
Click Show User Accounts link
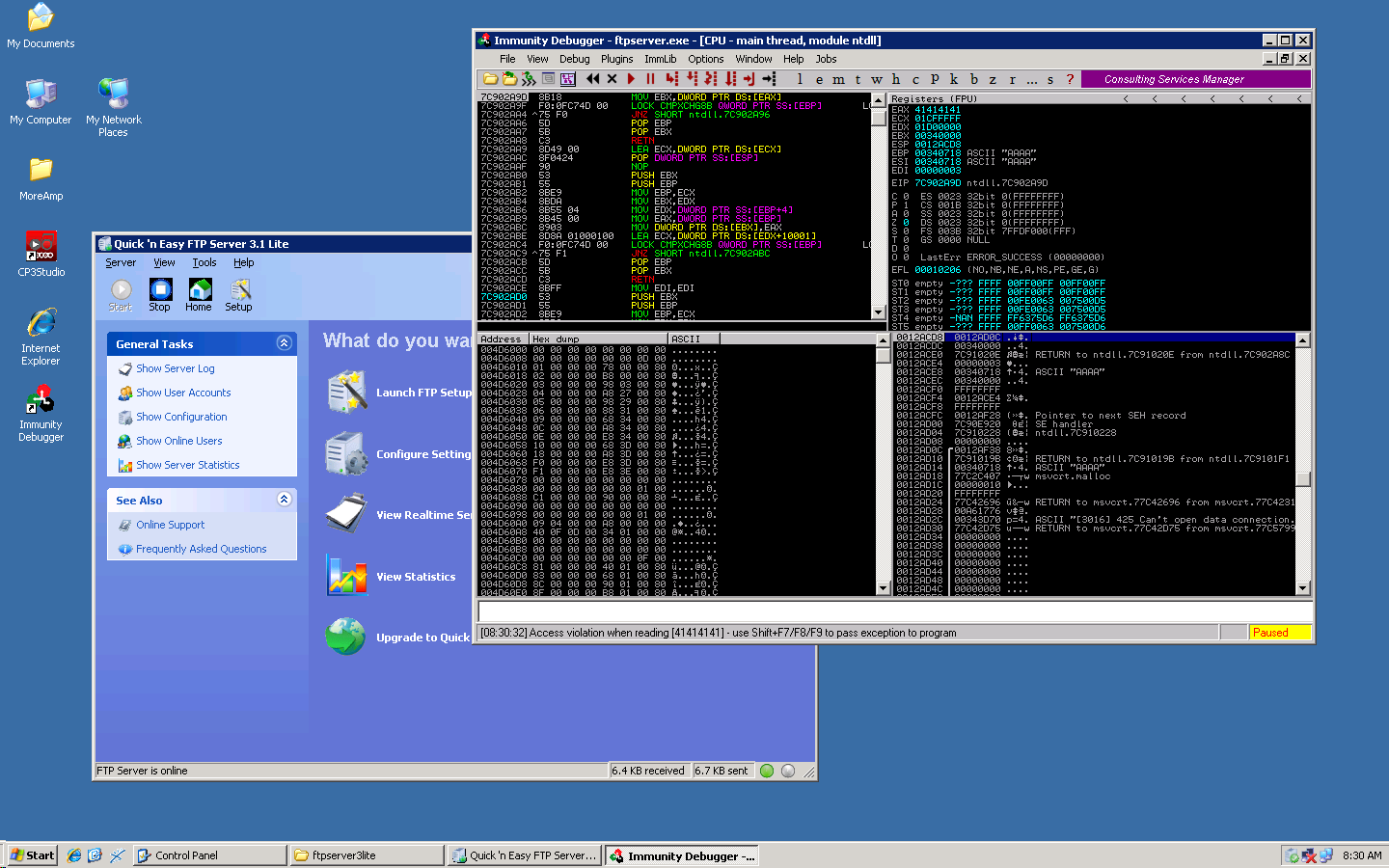pyautogui.click(x=183, y=393)
